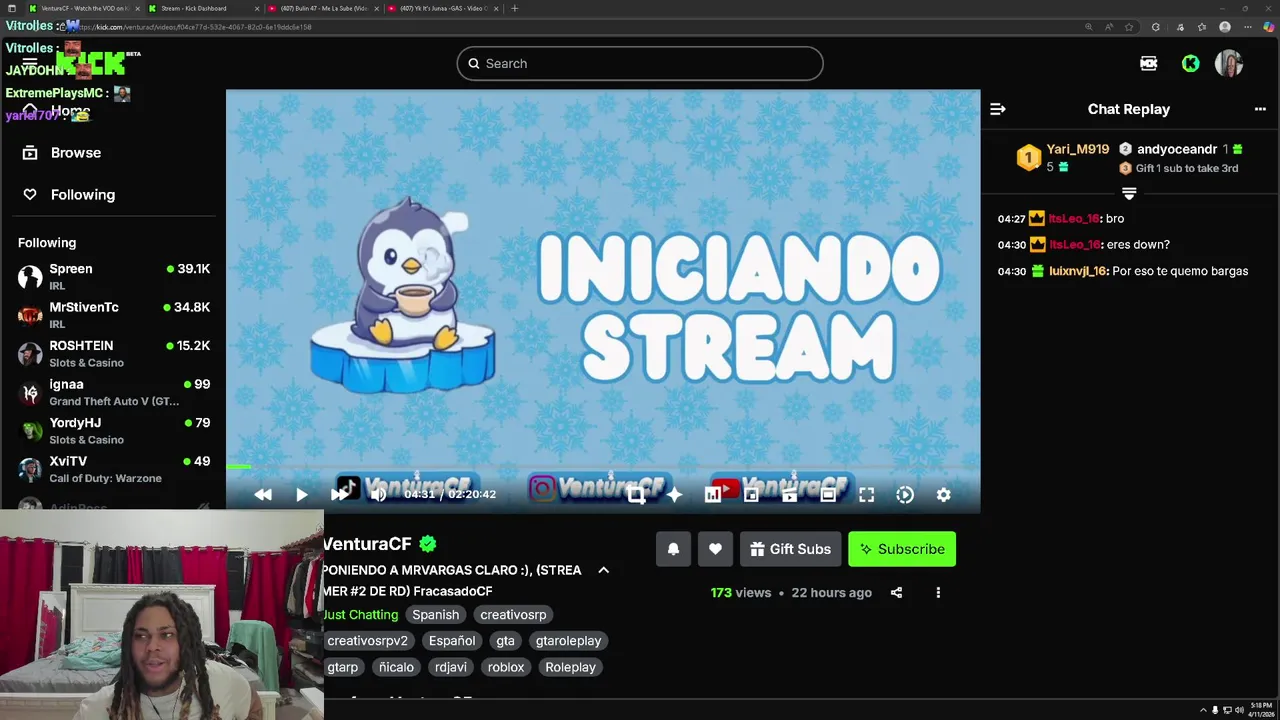Viewport: 1280px width, 720px height.
Task: Click luixnvjl_16 username in chat
Action: (1078, 271)
